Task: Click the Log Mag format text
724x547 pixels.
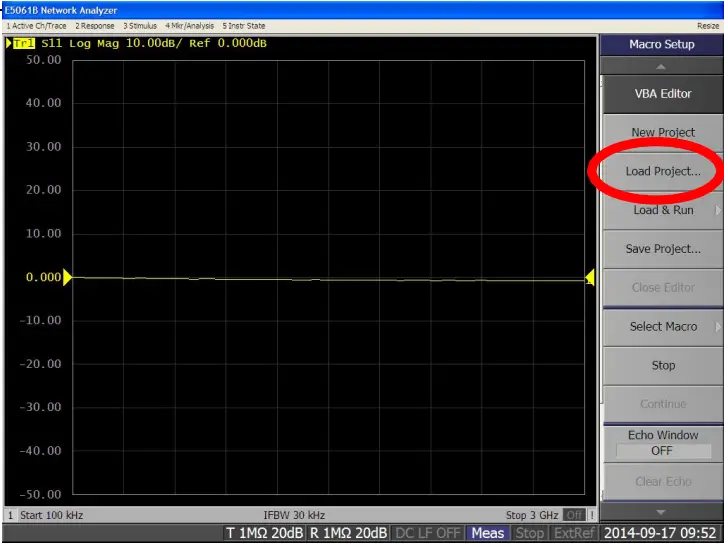Action: 94,43
